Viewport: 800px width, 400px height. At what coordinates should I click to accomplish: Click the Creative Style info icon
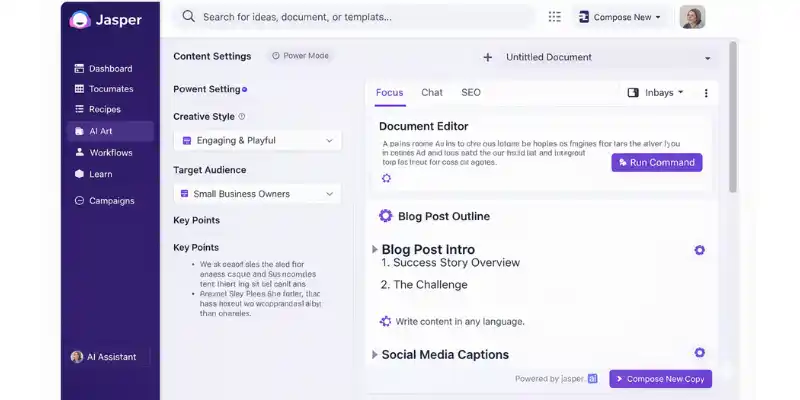(242, 116)
